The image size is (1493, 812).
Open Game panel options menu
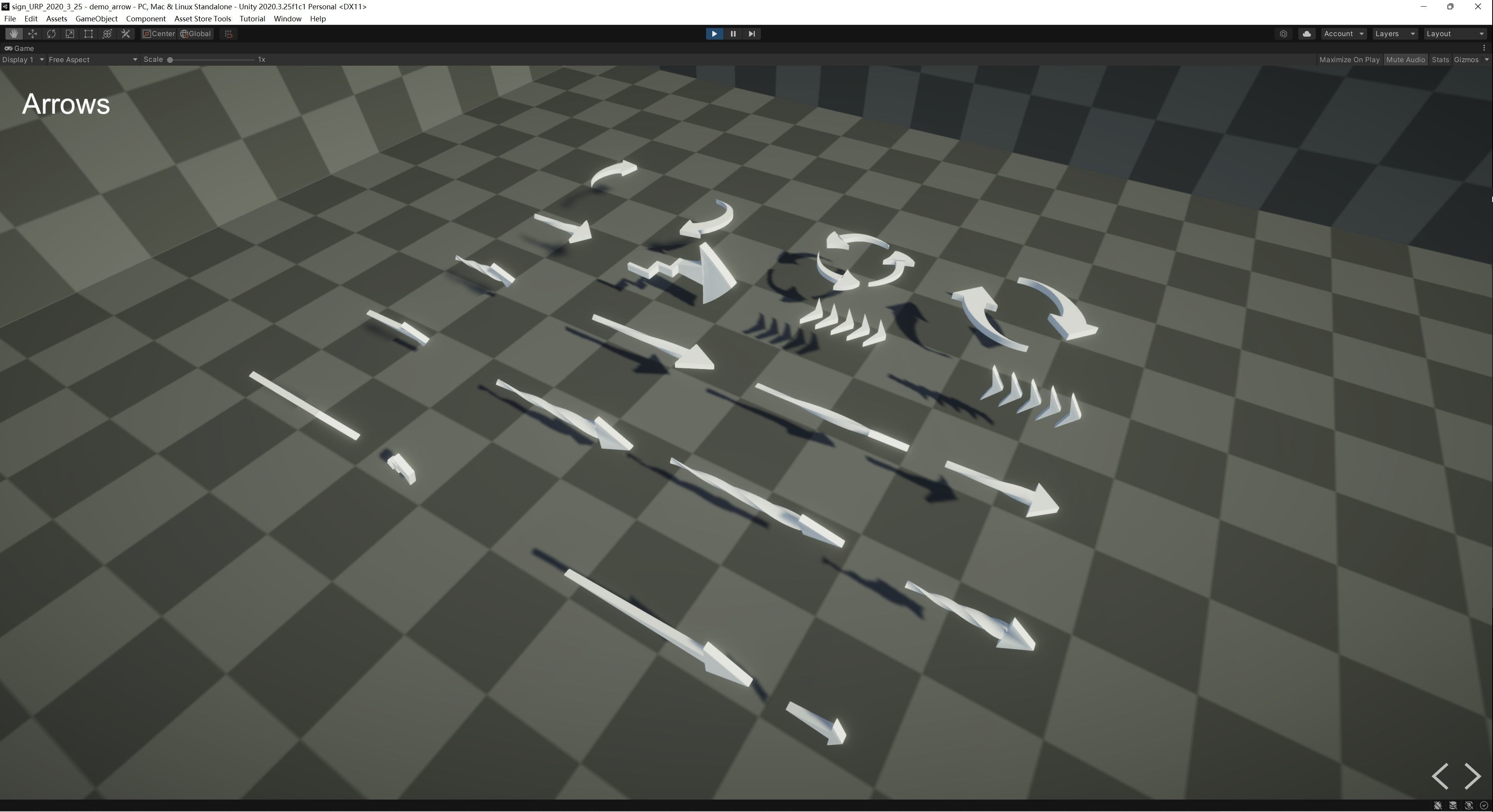coord(1484,48)
